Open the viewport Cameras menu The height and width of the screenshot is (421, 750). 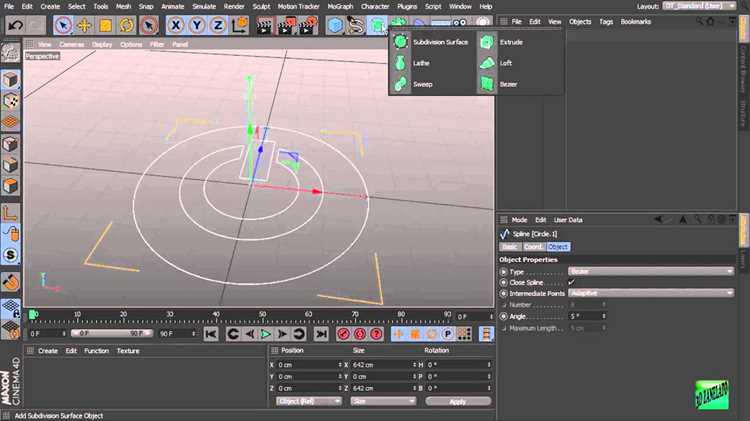pyautogui.click(x=72, y=44)
